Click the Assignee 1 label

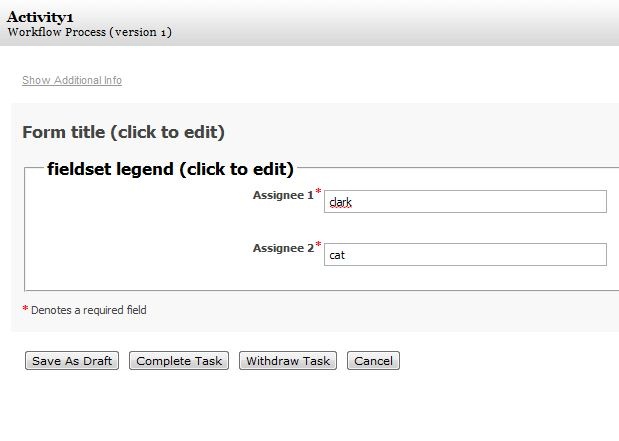(283, 195)
